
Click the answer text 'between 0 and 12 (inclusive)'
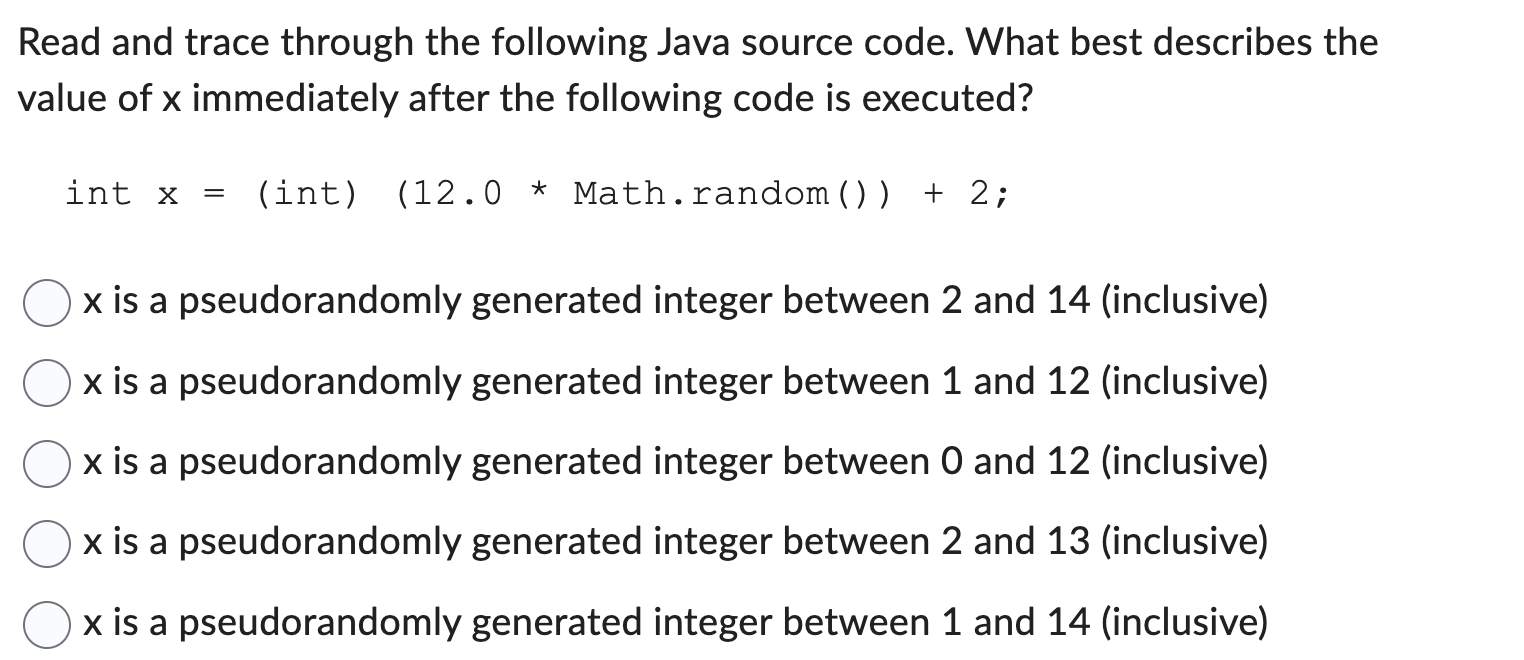[1025, 463]
